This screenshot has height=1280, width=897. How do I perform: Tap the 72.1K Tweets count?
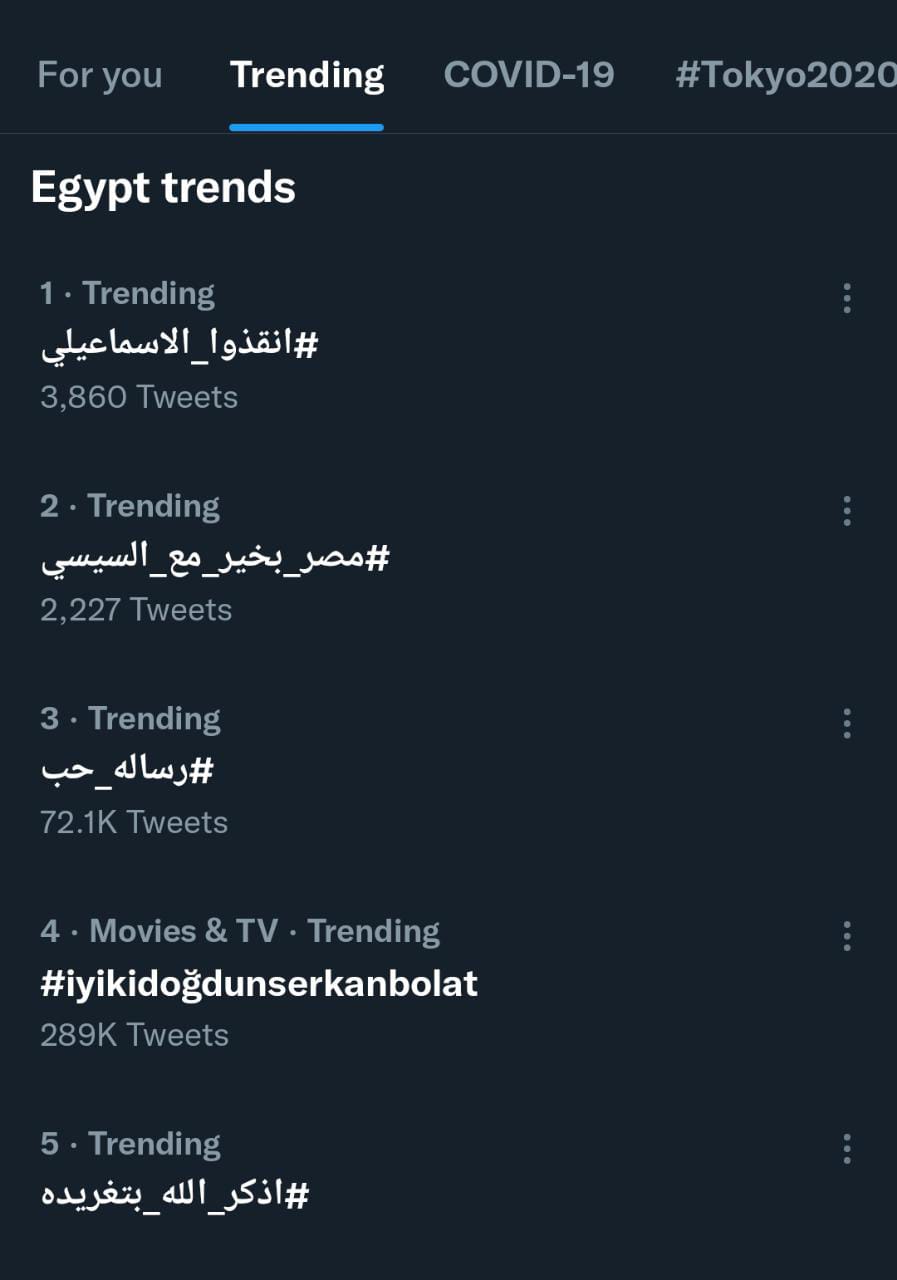coord(134,822)
